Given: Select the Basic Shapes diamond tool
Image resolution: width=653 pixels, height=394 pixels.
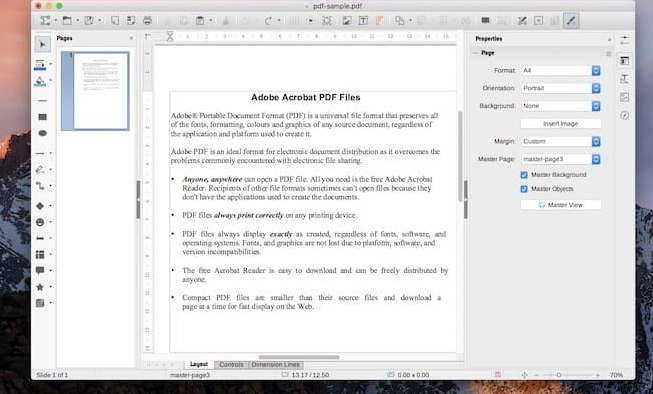Looking at the screenshot, I should click(x=40, y=206).
